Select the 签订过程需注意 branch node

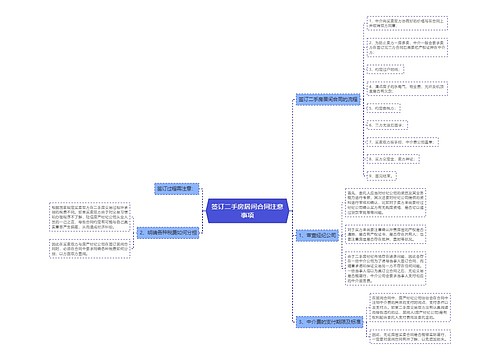(177, 189)
